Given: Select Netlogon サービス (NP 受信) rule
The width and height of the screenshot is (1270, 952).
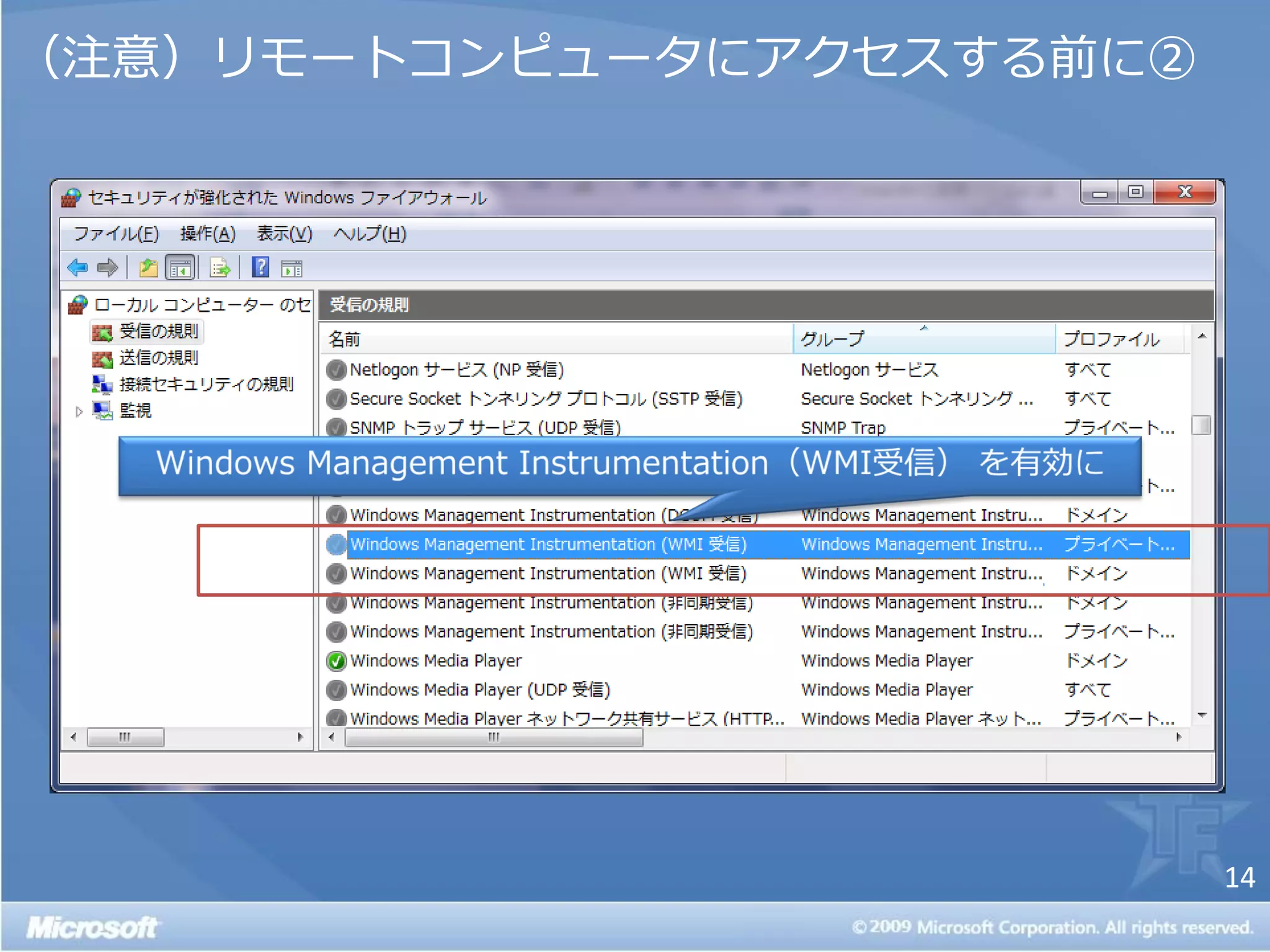Looking at the screenshot, I should pos(457,370).
